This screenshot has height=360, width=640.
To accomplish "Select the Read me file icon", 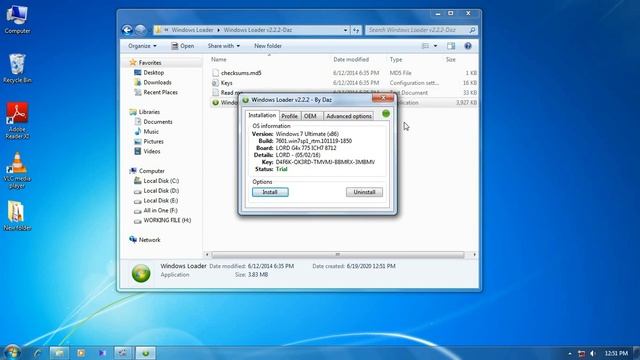I will pos(216,93).
